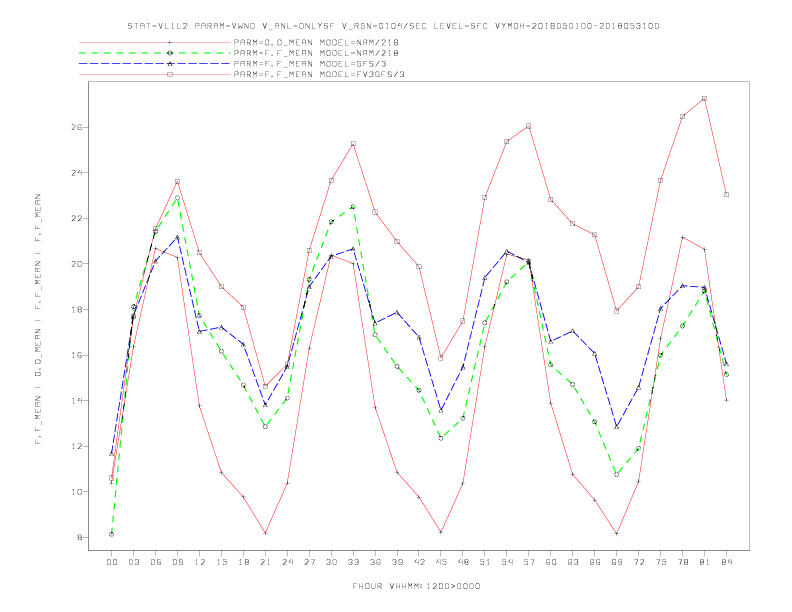The height and width of the screenshot is (612, 792).
Task: Click x-axis tick label 75
Action: [661, 562]
